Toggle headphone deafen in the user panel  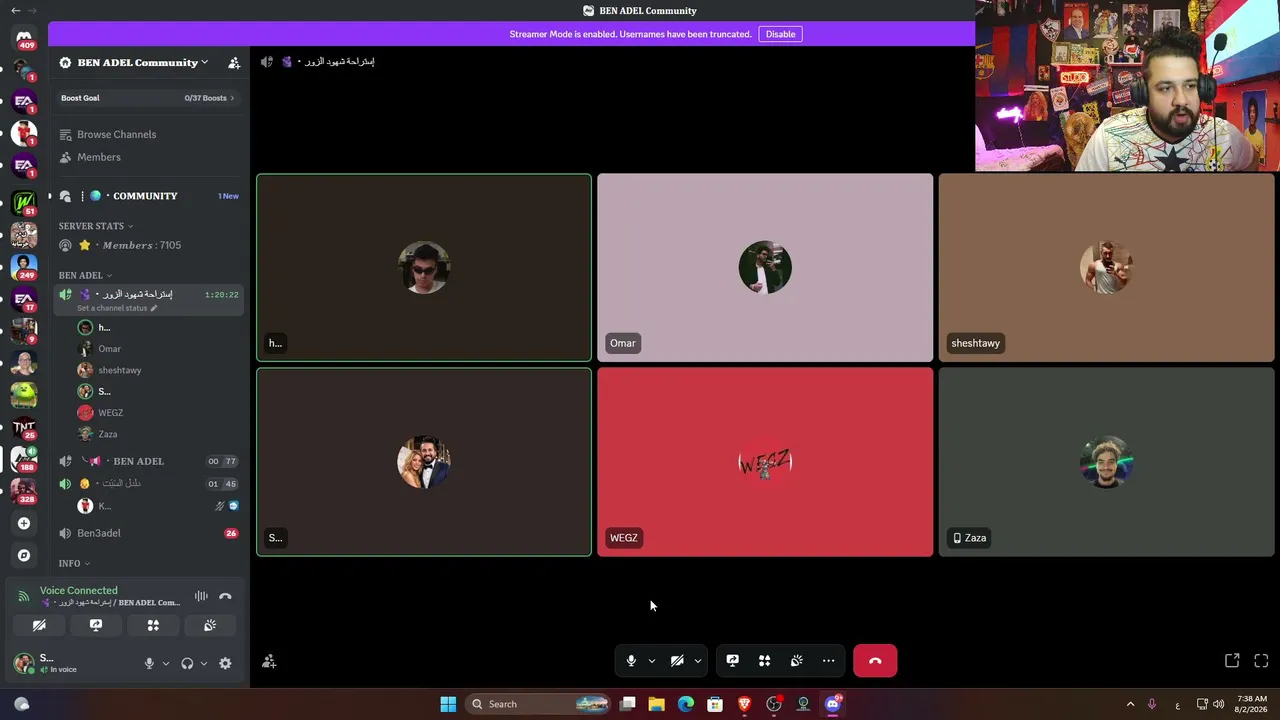pyautogui.click(x=187, y=663)
